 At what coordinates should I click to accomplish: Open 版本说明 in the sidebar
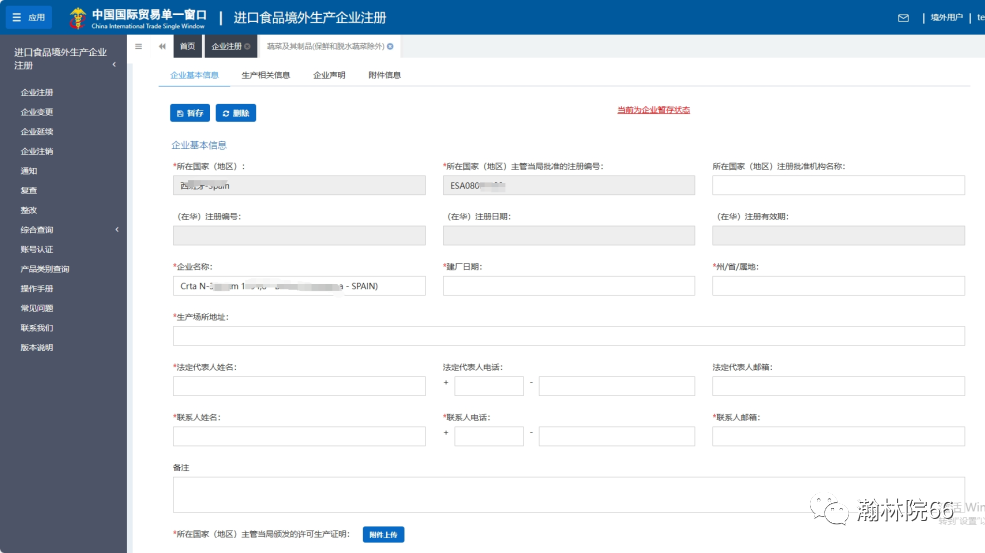(x=37, y=348)
